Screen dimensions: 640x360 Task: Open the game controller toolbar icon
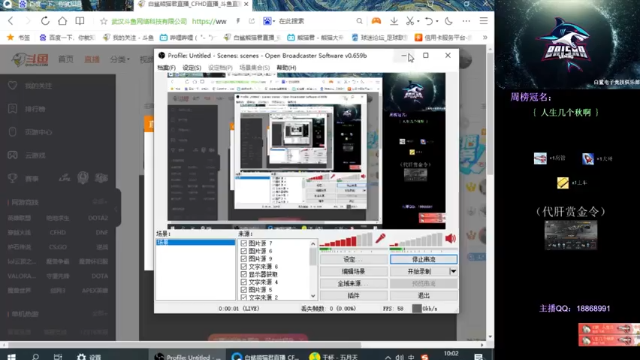pyautogui.click(x=376, y=21)
